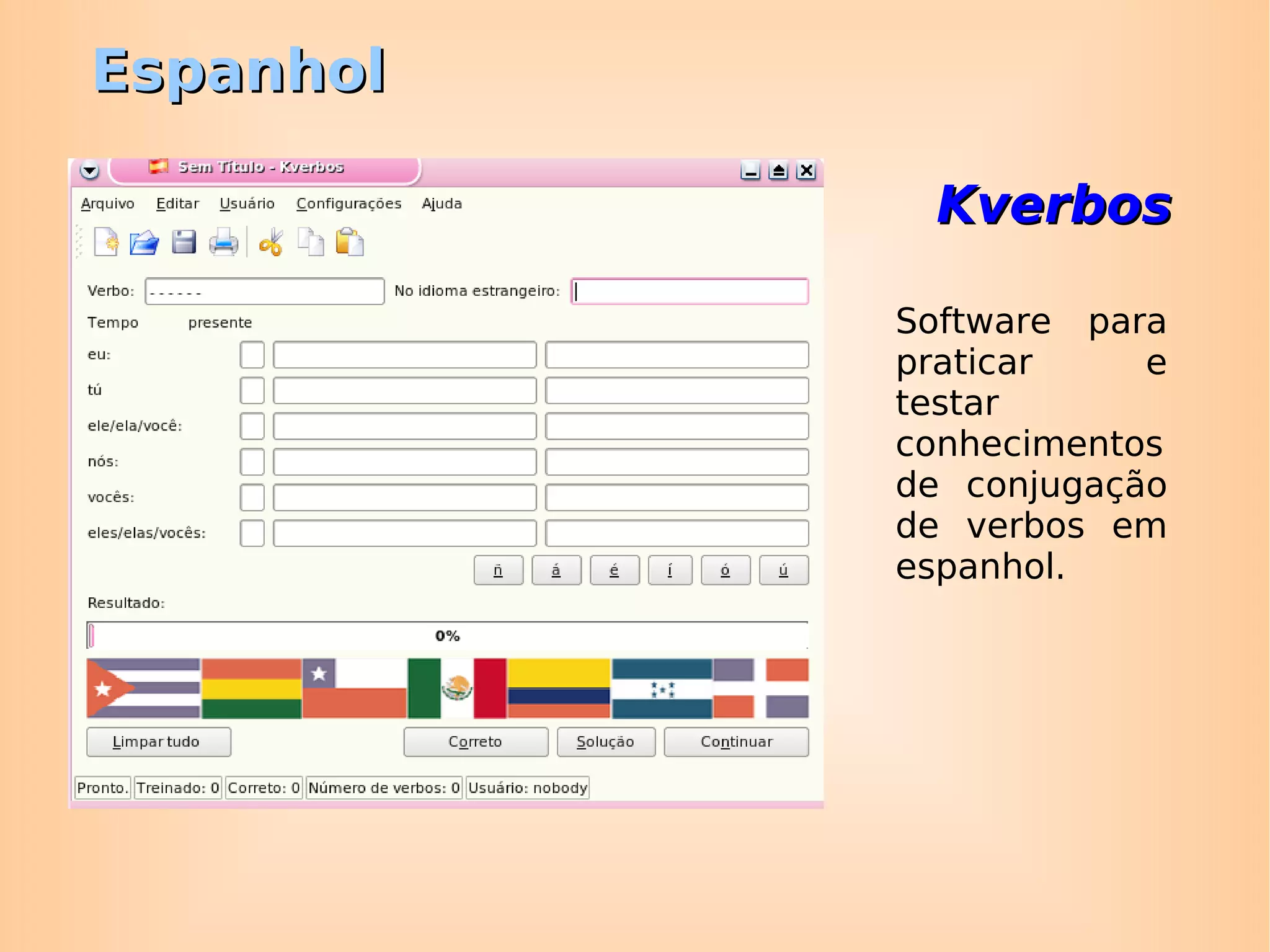Cut using the scissors toolbar icon
The height and width of the screenshot is (952, 1270).
271,242
